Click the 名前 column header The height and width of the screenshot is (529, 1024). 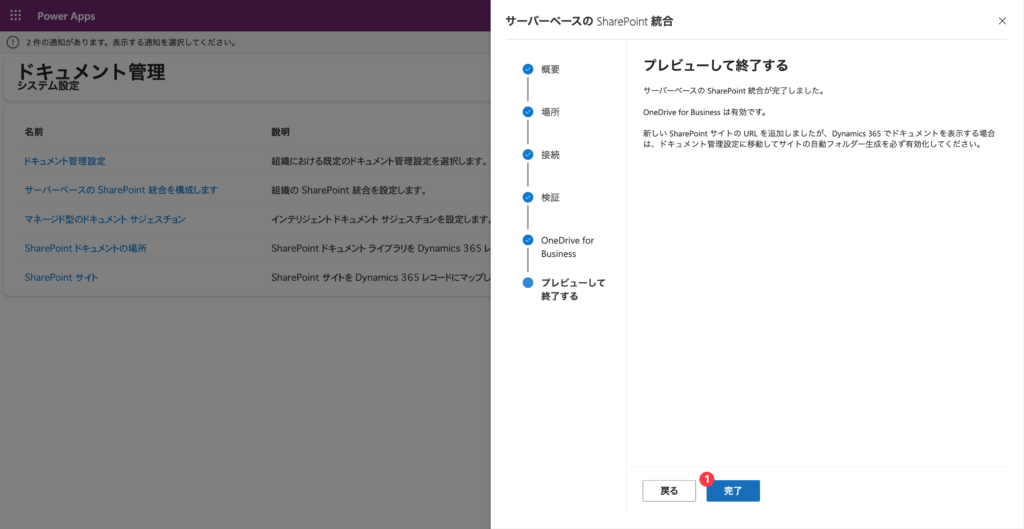(34, 132)
